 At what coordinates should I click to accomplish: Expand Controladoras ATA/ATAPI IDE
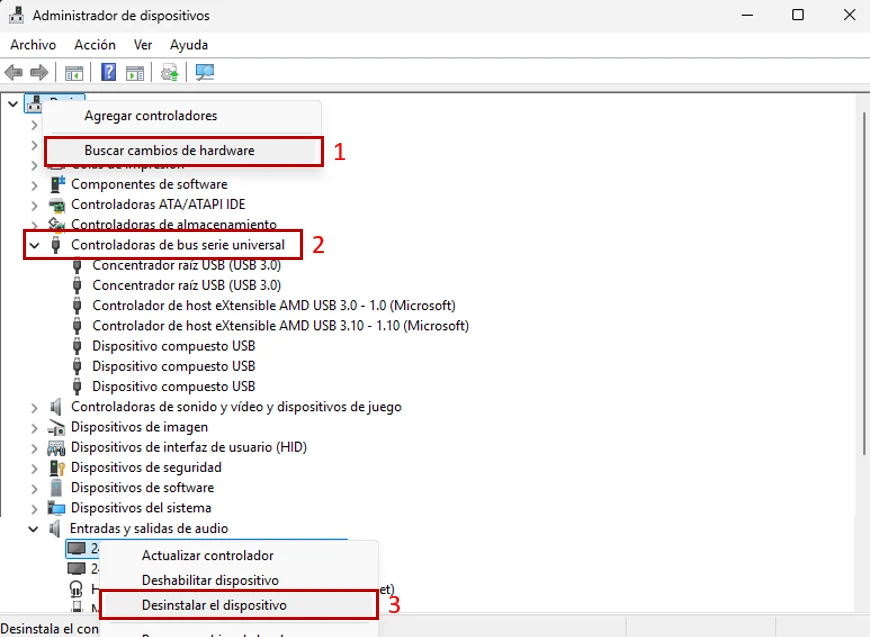pos(34,205)
